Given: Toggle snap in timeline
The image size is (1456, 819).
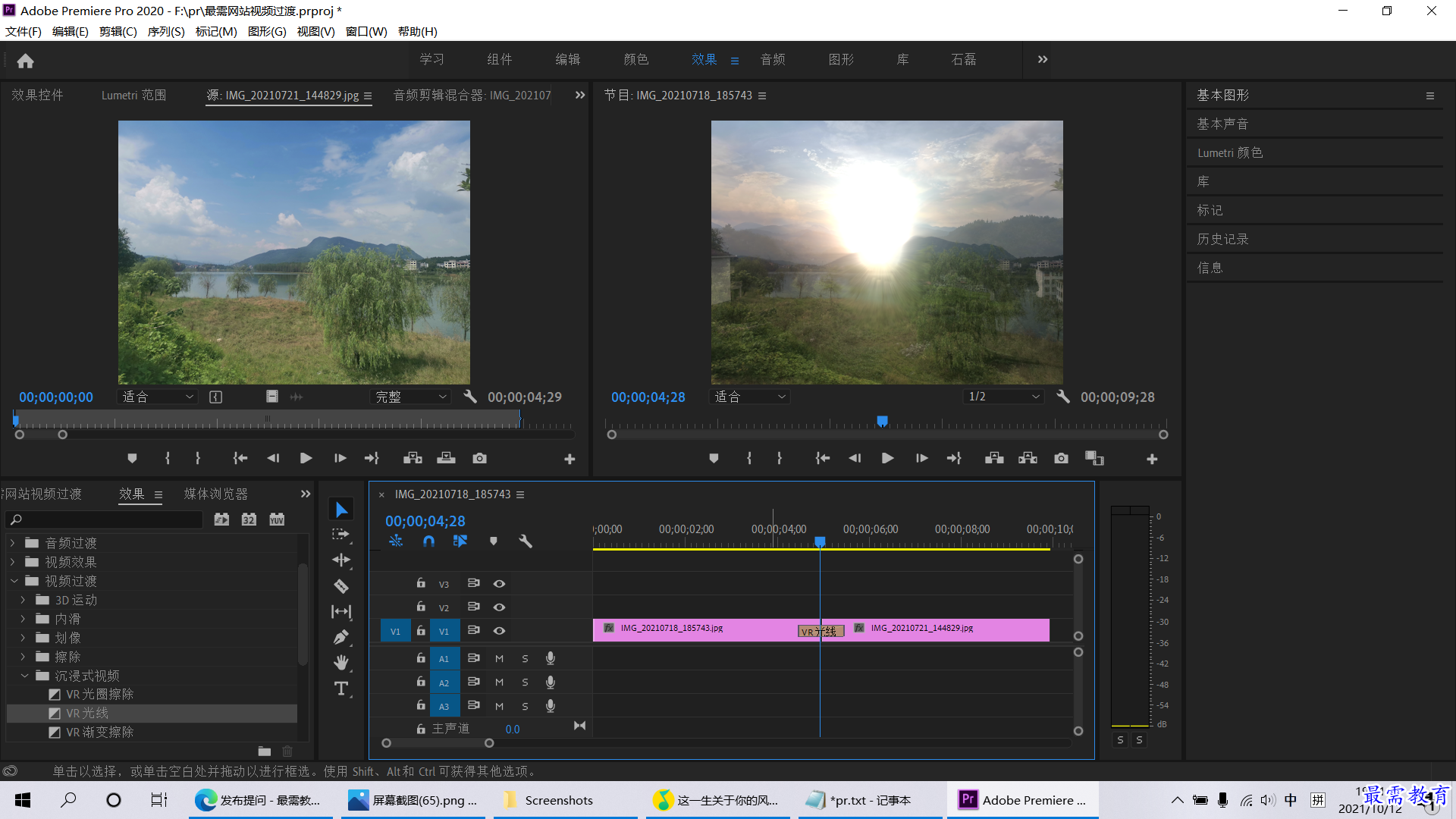Looking at the screenshot, I should [x=428, y=541].
